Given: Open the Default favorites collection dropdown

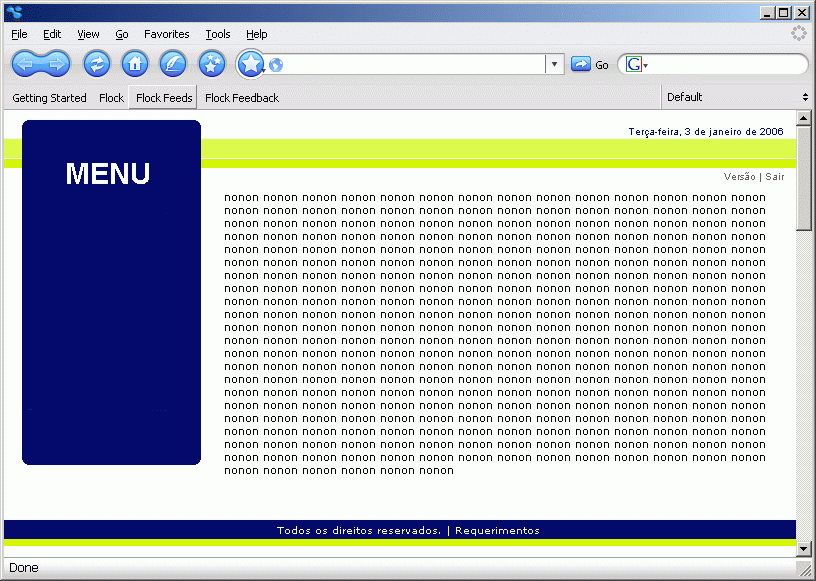Looking at the screenshot, I should coord(737,97).
